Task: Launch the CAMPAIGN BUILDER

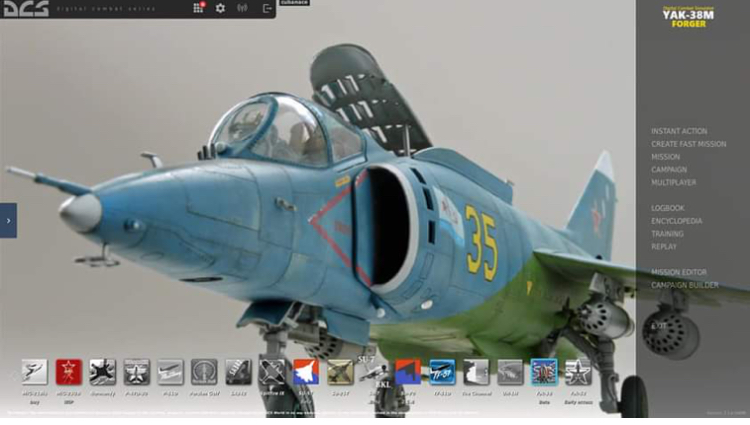Action: click(x=684, y=285)
